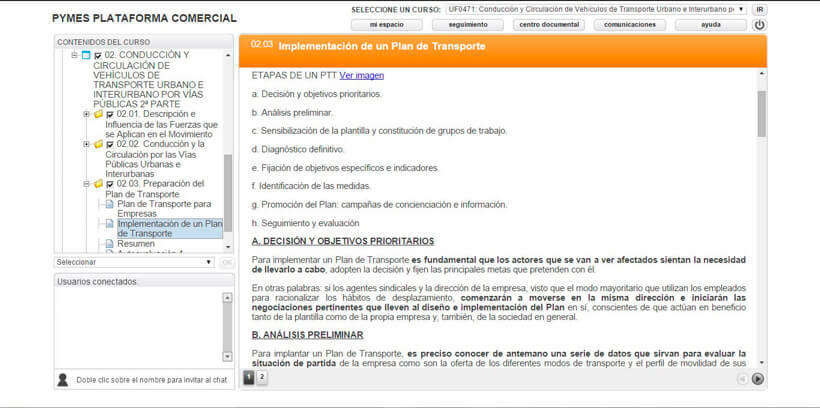The width and height of the screenshot is (820, 408).
Task: Click the 'CONTENIDOS DEL CURSO' panel header
Action: tap(144, 42)
